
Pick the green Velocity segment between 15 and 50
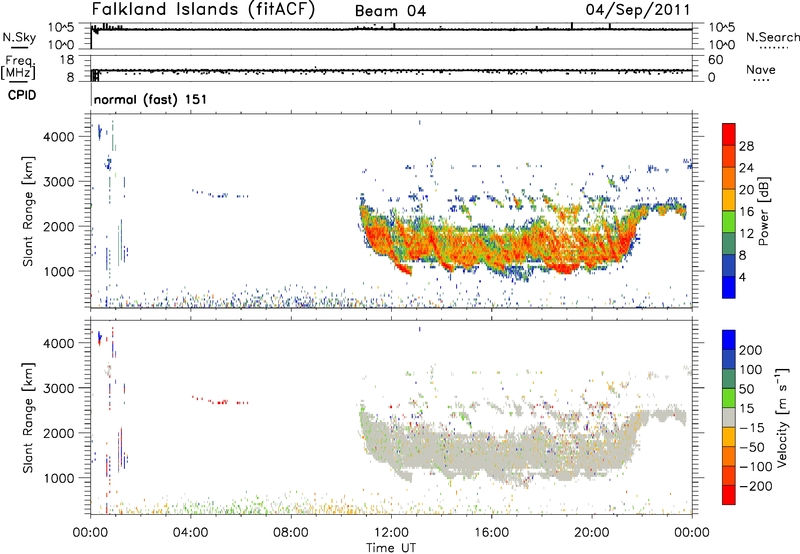729,398
